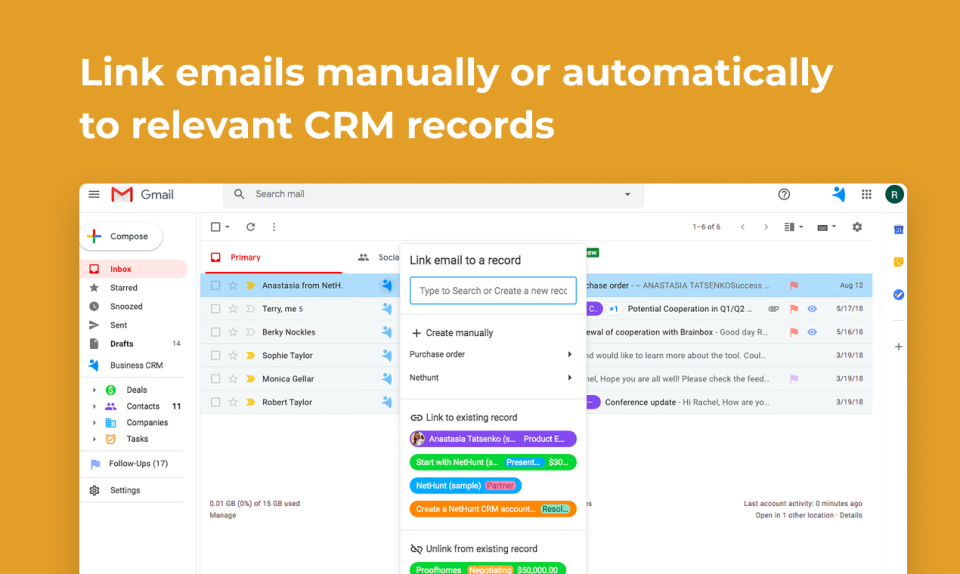Tick checkbox for Robert Taylor email
The image size is (960, 574).
tap(216, 402)
